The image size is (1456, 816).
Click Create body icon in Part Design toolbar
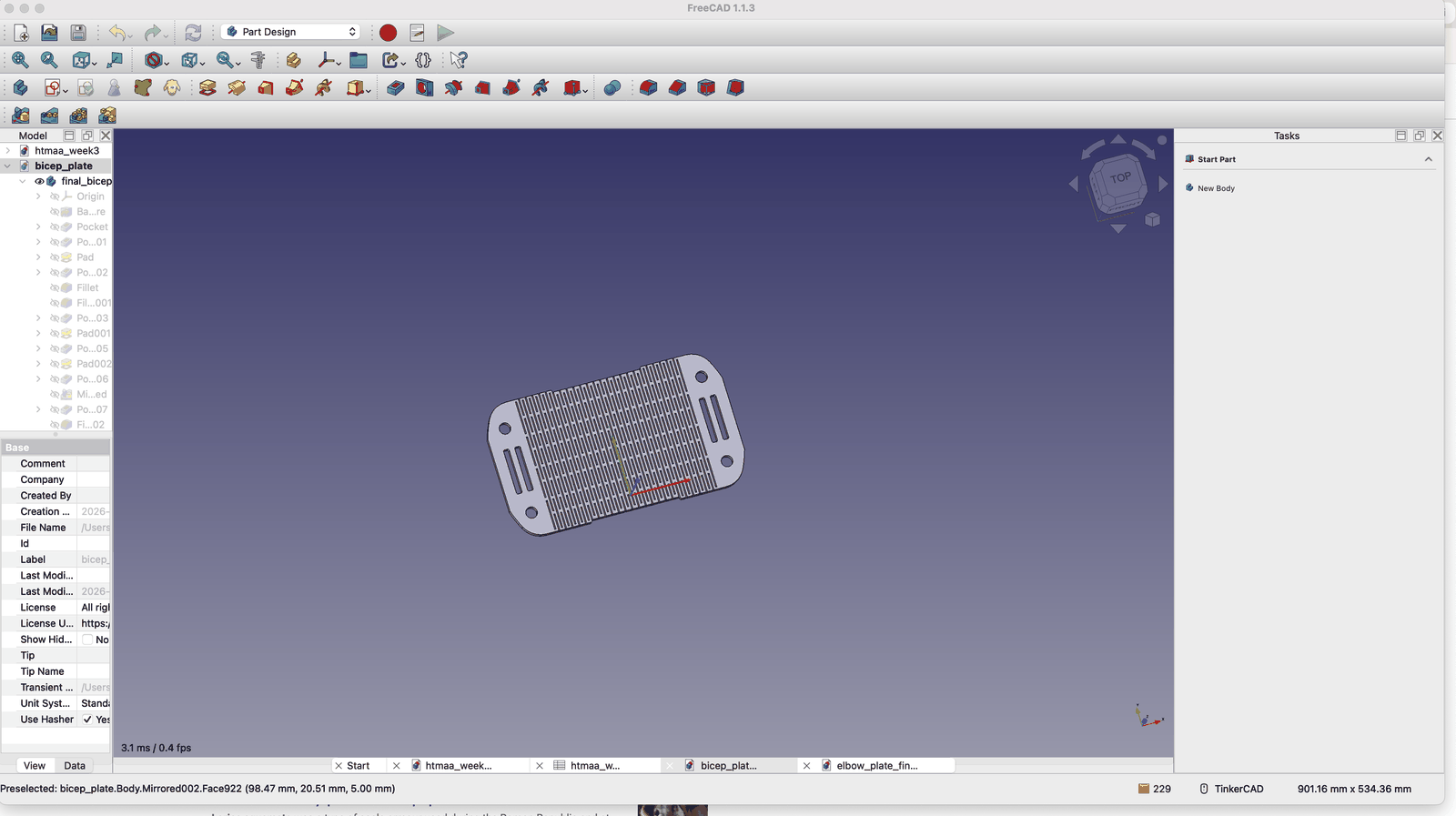(20, 88)
